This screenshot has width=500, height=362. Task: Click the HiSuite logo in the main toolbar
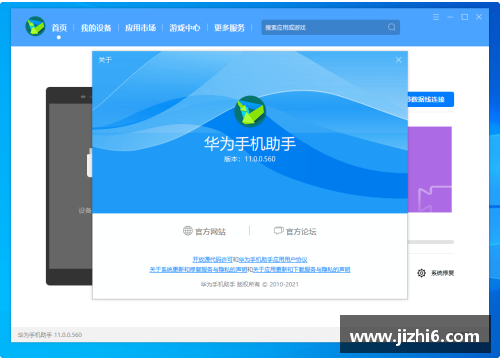click(35, 26)
